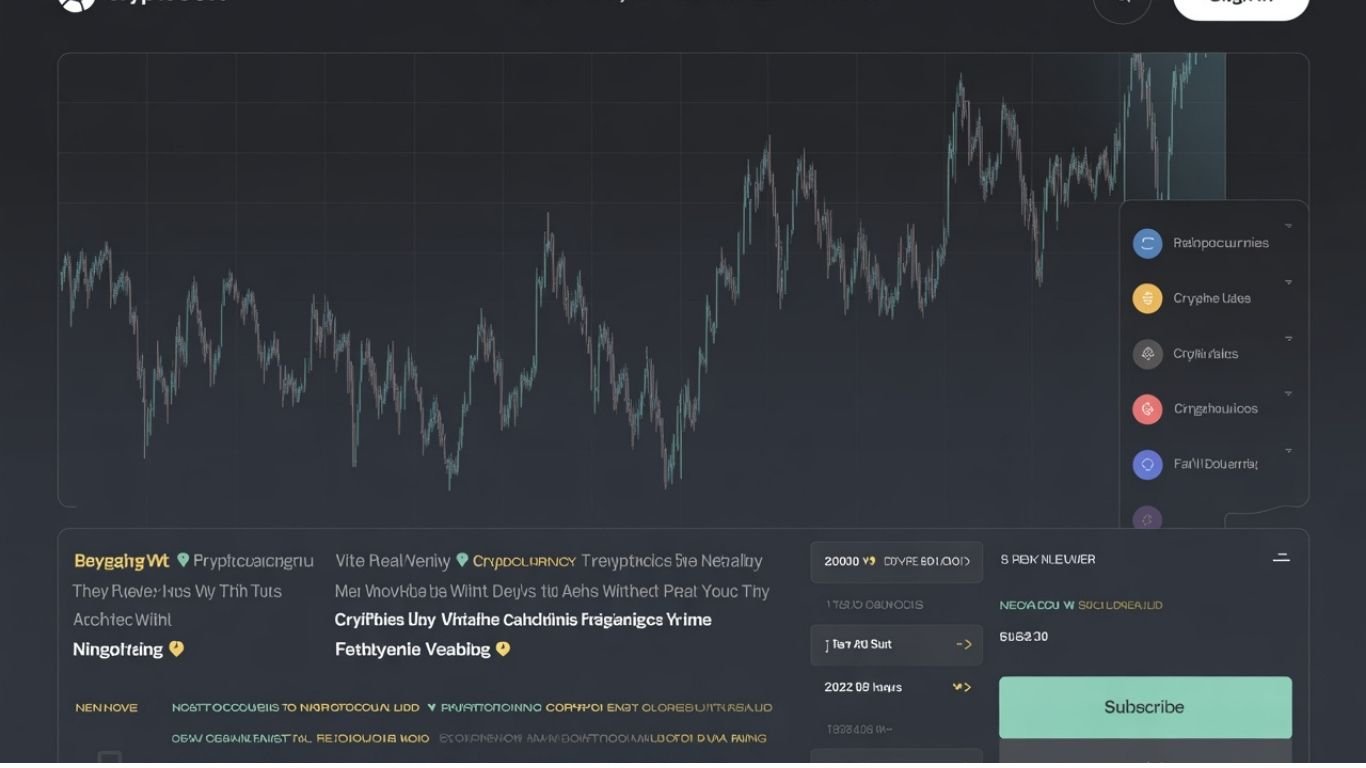Select the yellow coin icon for Cryphe Udes
Image resolution: width=1366 pixels, height=768 pixels.
[1147, 298]
